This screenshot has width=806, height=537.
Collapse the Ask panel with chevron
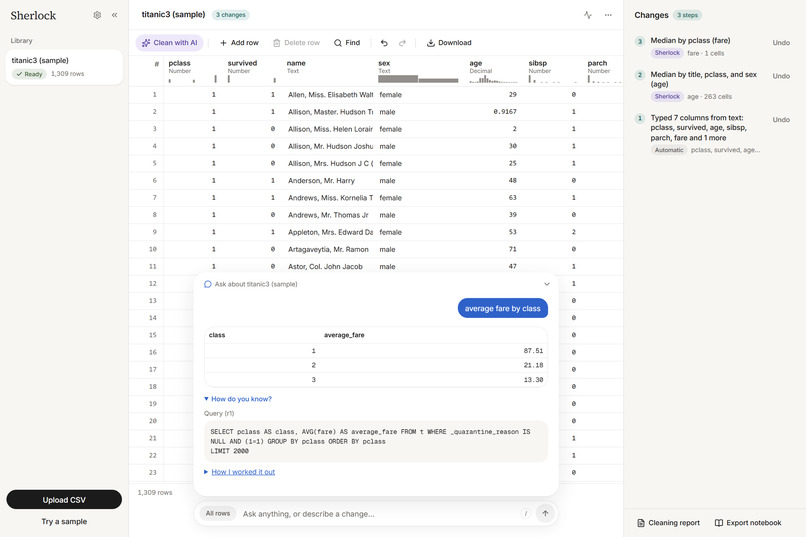click(x=547, y=284)
